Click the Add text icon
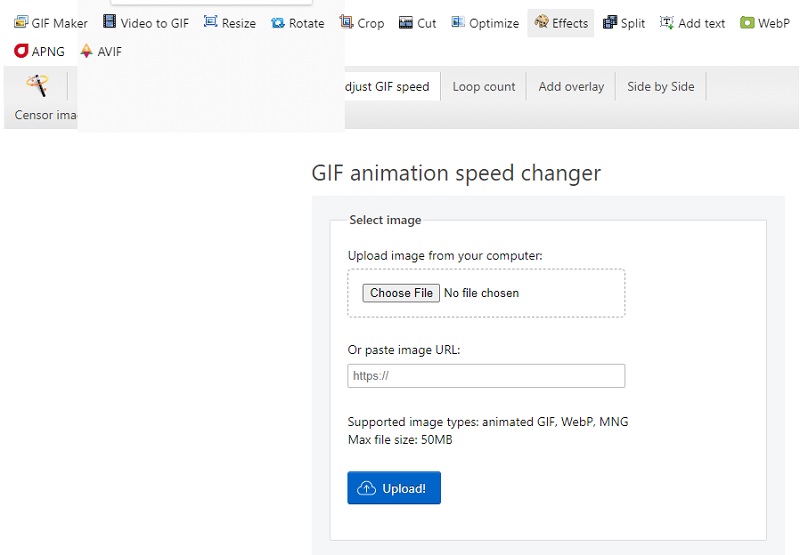 click(x=666, y=22)
